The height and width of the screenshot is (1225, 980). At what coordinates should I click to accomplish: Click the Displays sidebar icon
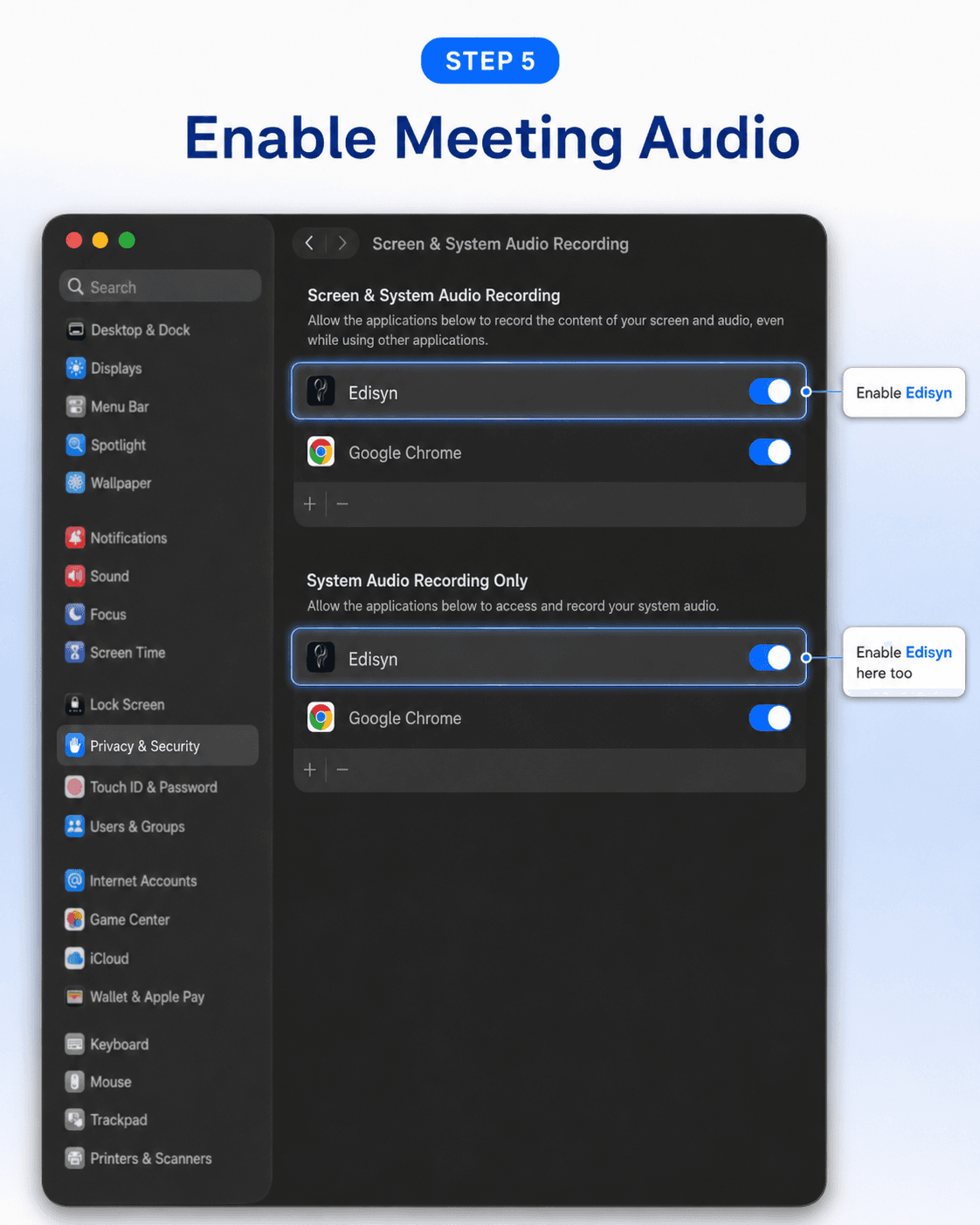click(x=75, y=368)
